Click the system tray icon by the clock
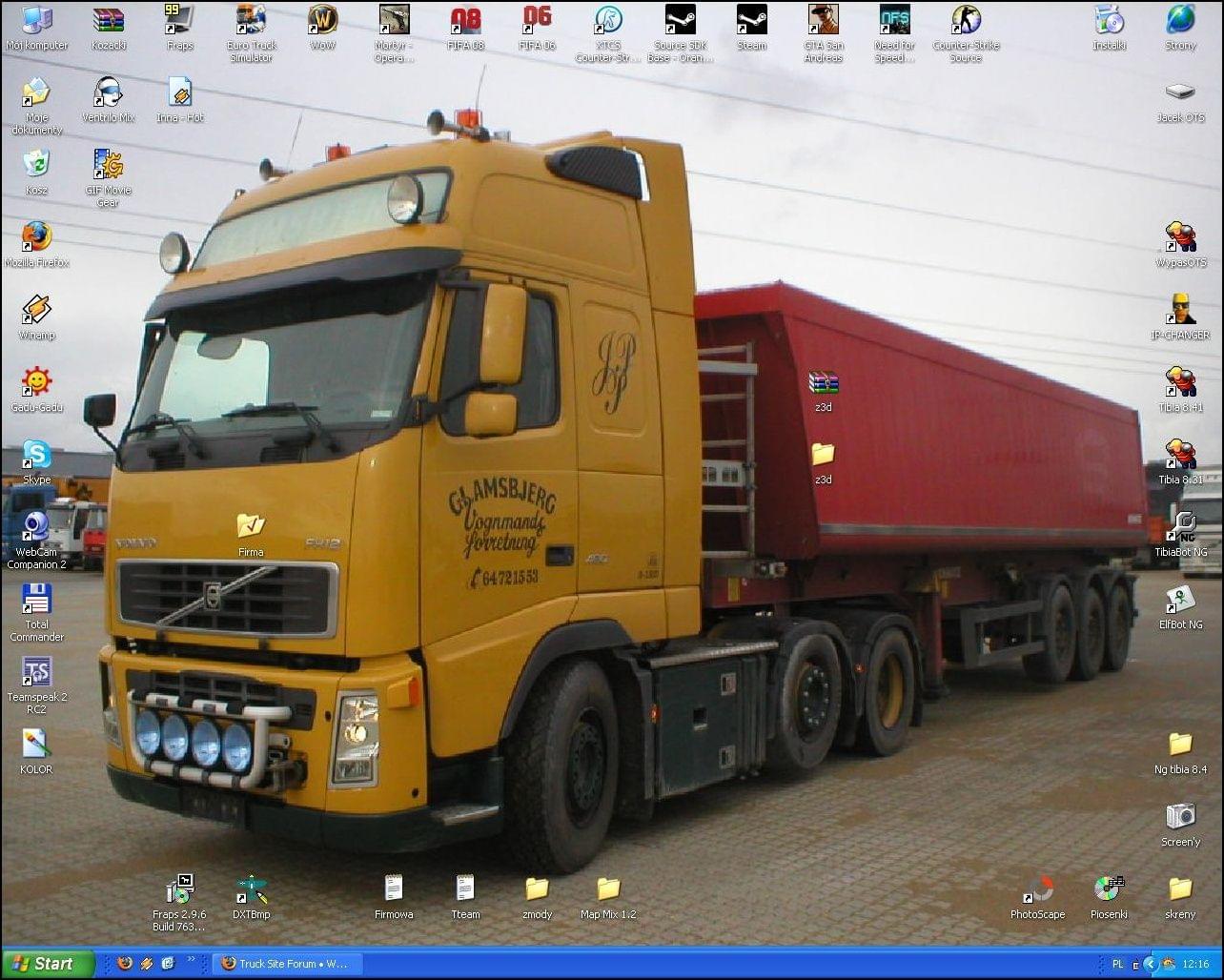Screen dimensions: 1224x980 pos(1168,964)
